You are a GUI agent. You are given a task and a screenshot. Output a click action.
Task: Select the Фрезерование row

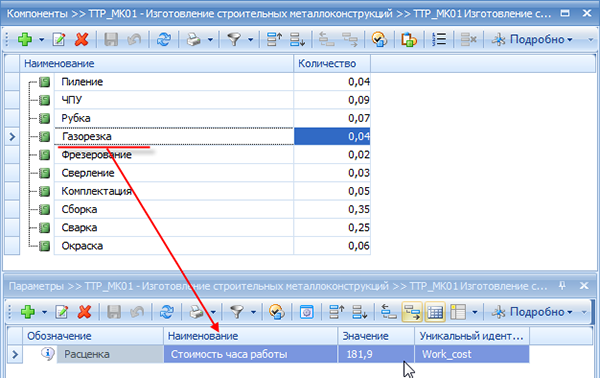[x=174, y=155]
